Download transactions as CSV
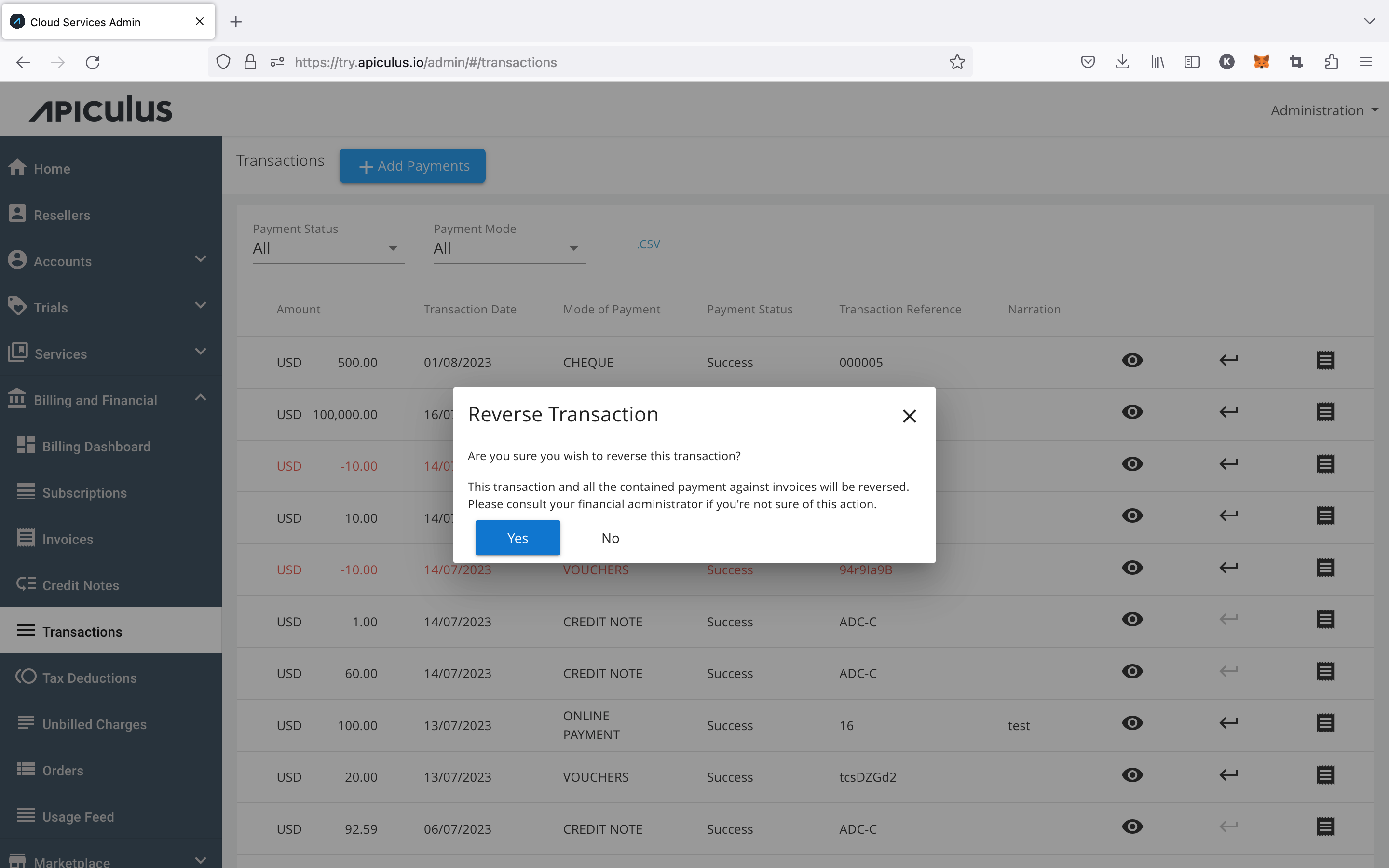The image size is (1389, 868). [647, 244]
